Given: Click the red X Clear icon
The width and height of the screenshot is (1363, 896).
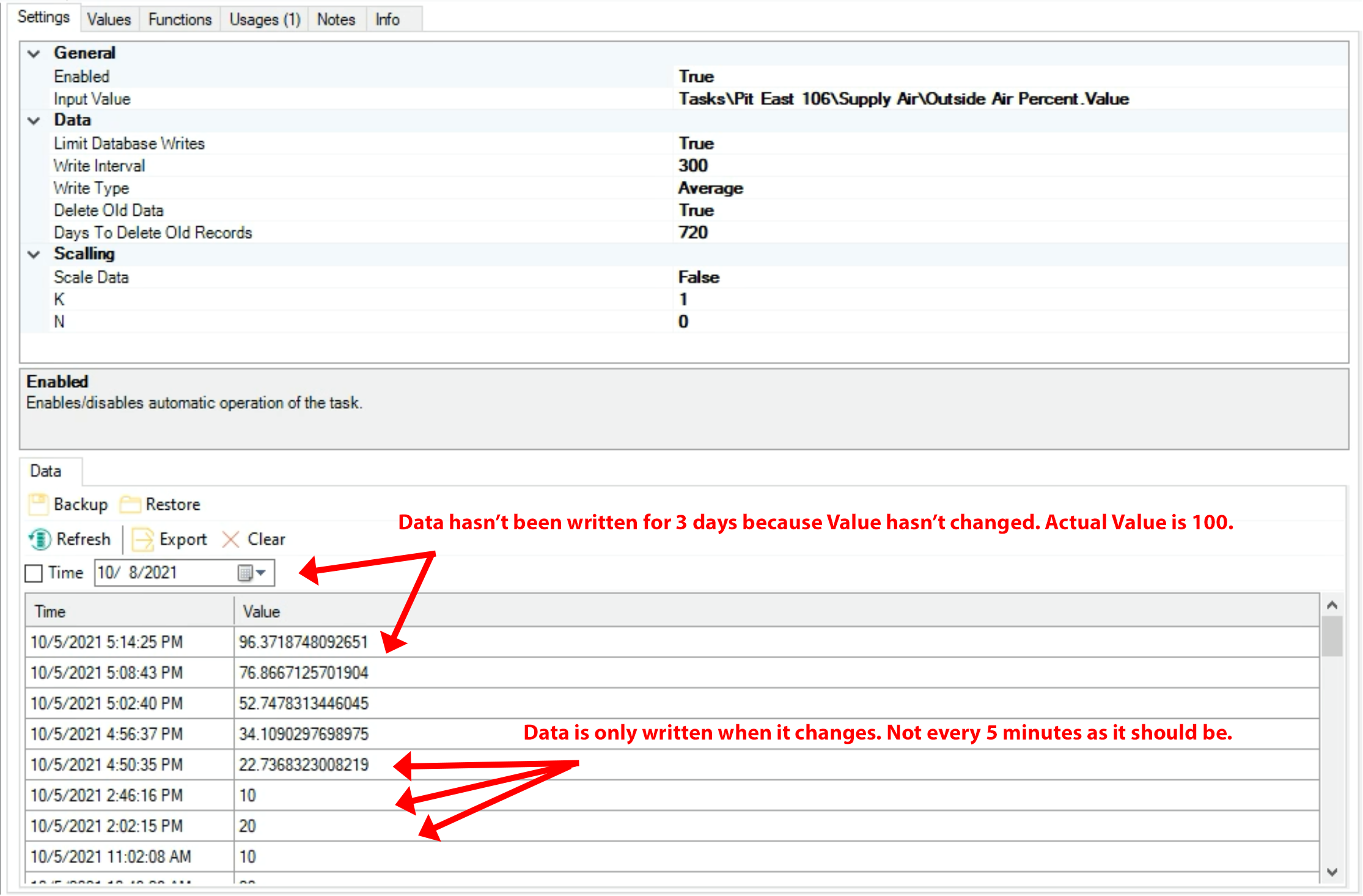Looking at the screenshot, I should tap(230, 539).
